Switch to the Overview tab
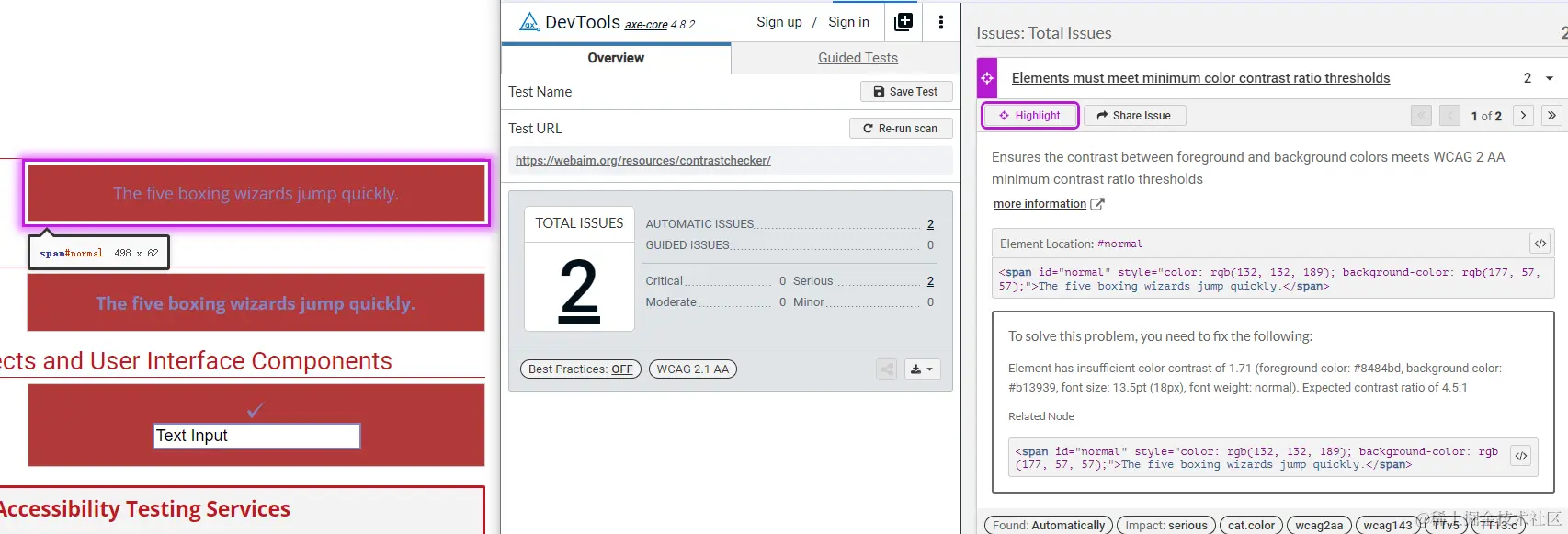 (x=616, y=58)
